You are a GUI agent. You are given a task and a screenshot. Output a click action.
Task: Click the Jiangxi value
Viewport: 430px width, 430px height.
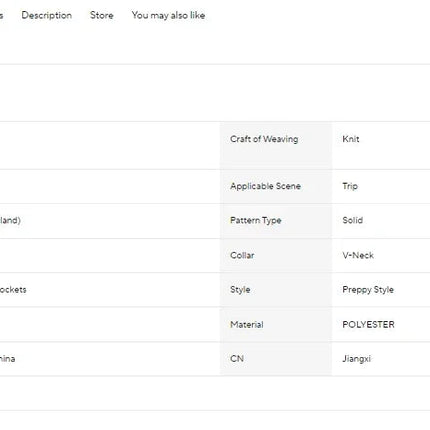pos(356,359)
